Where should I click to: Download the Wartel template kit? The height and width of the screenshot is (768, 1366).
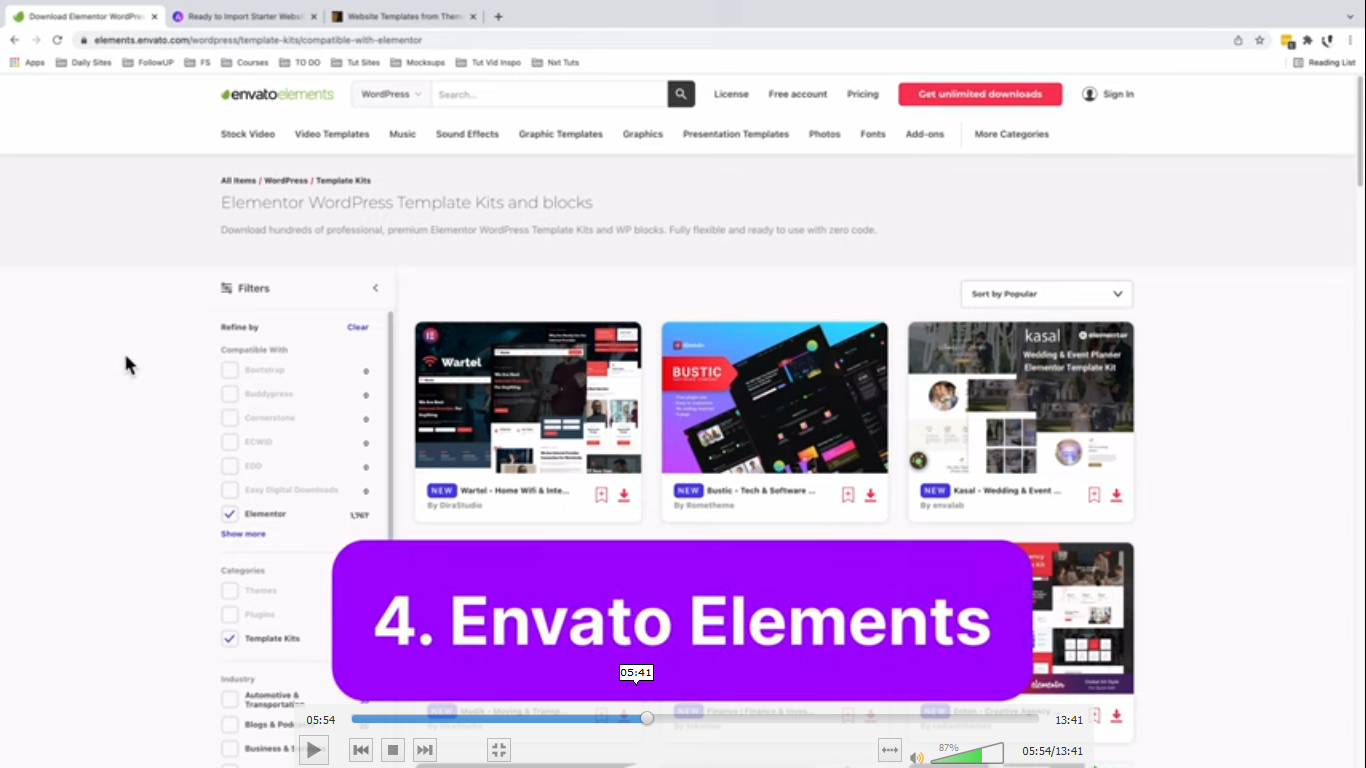click(x=624, y=495)
